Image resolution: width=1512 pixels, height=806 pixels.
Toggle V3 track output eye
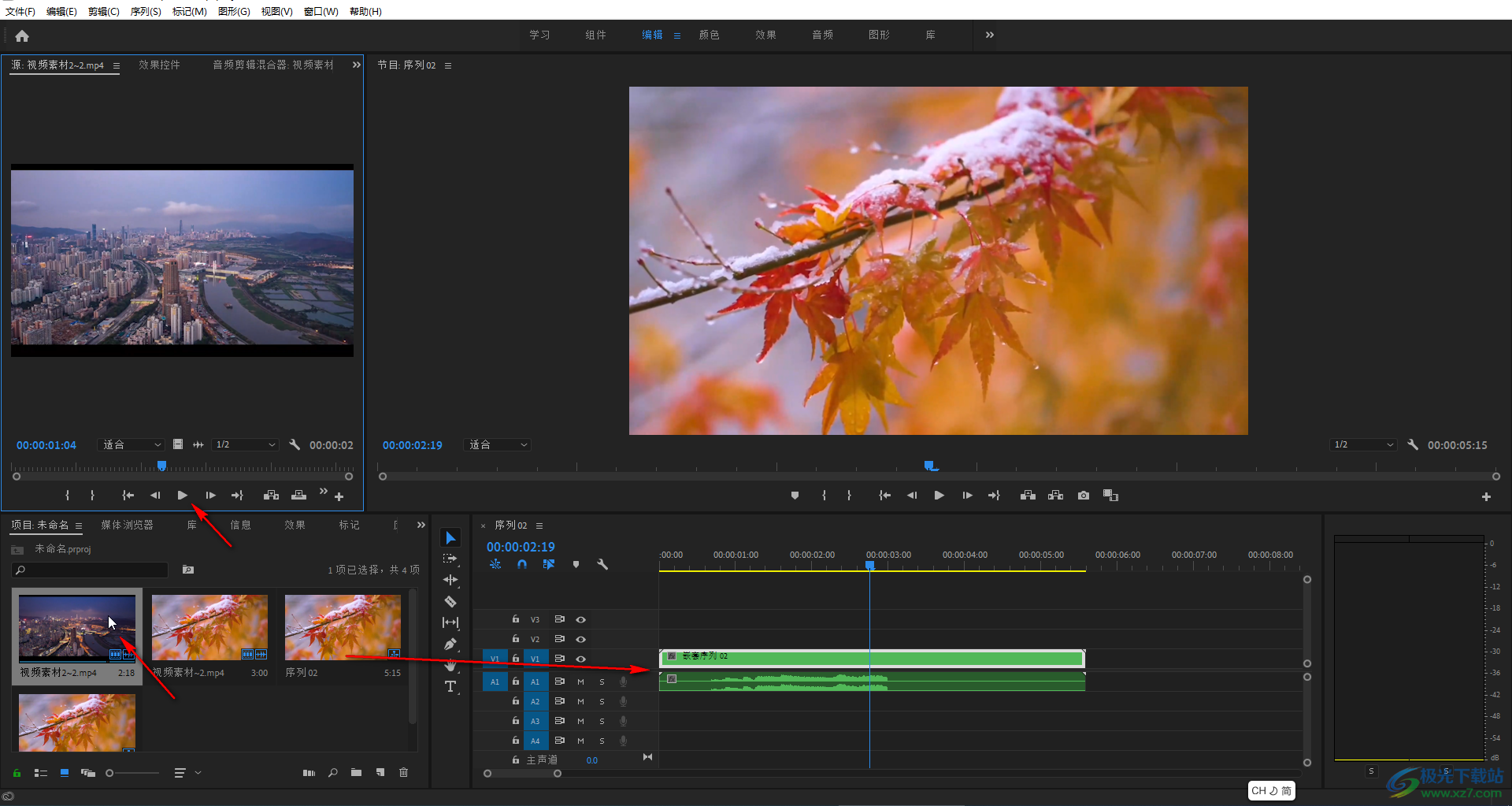point(580,620)
